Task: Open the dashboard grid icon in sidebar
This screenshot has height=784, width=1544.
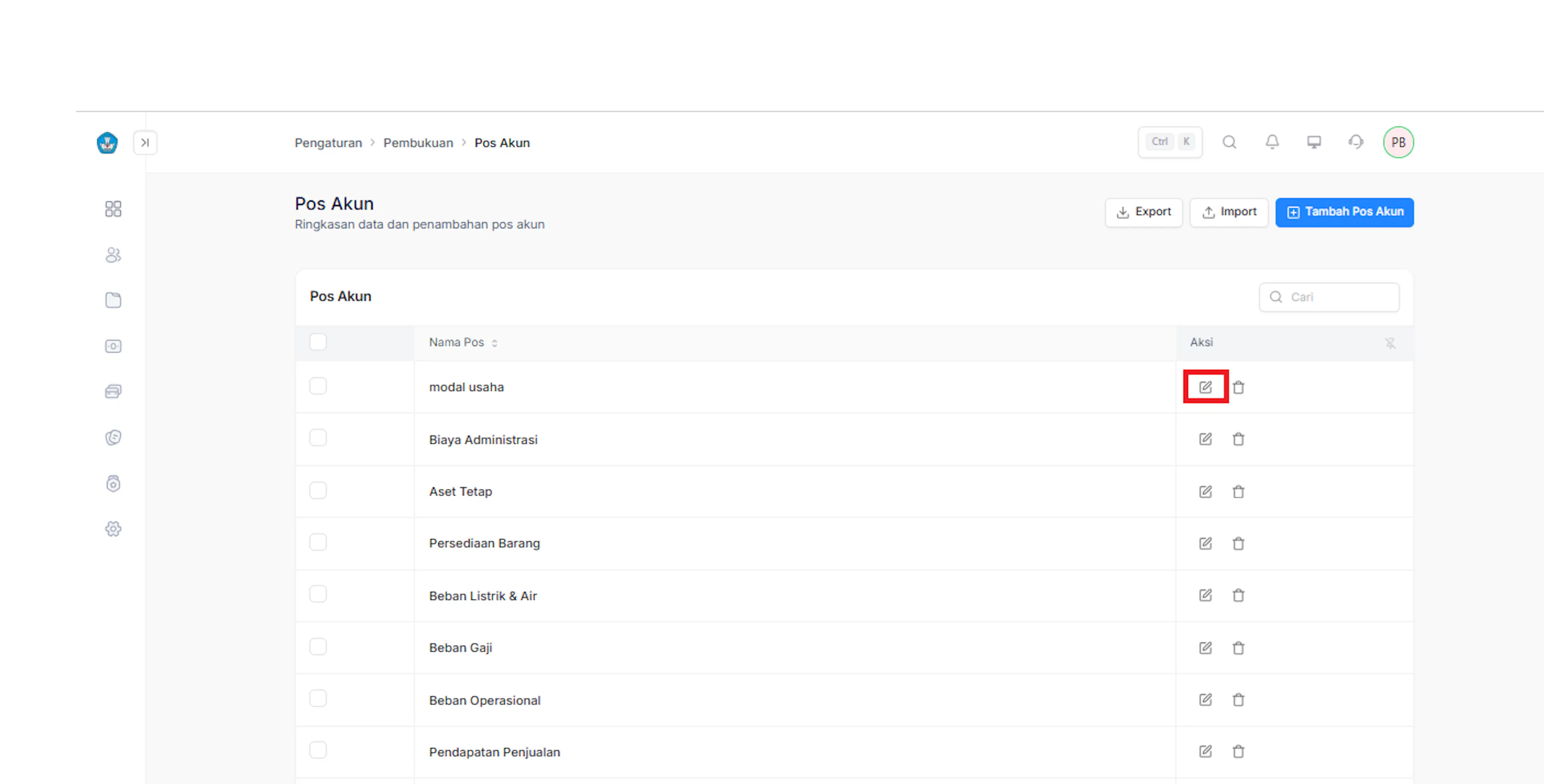Action: [113, 209]
